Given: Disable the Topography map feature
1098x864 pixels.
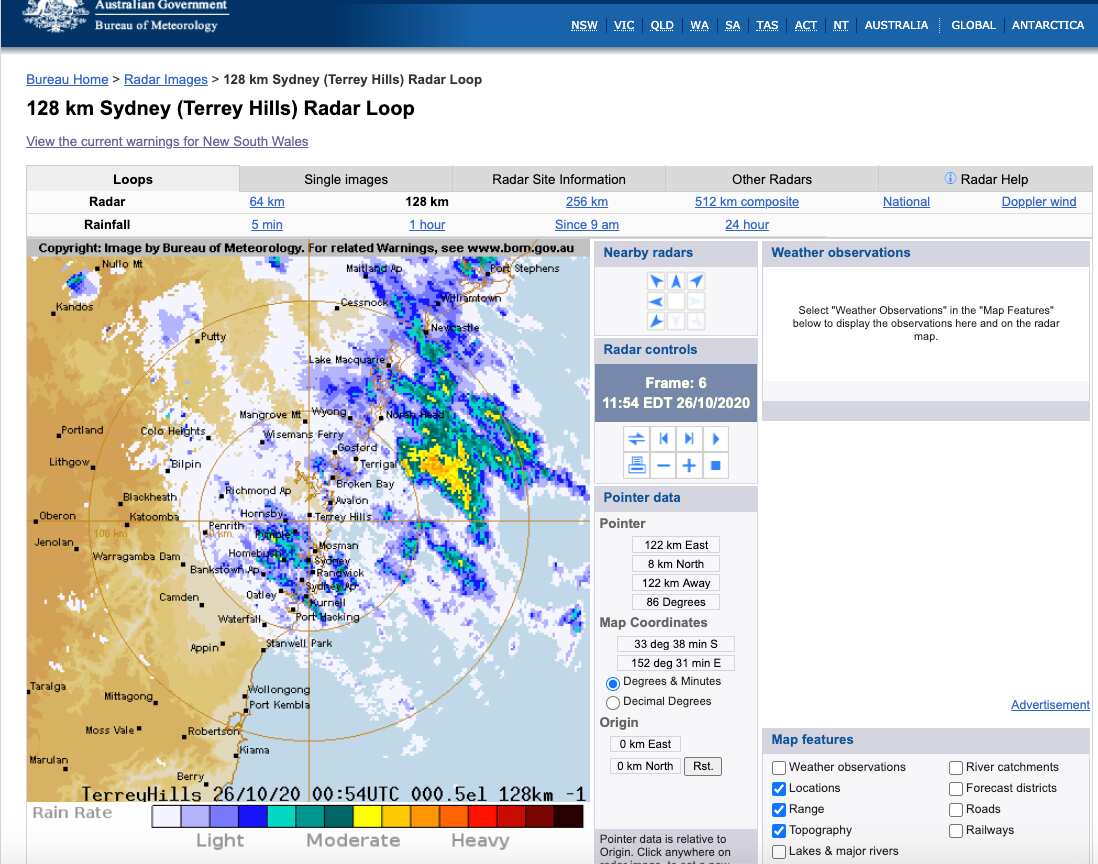Looking at the screenshot, I should click(x=778, y=830).
